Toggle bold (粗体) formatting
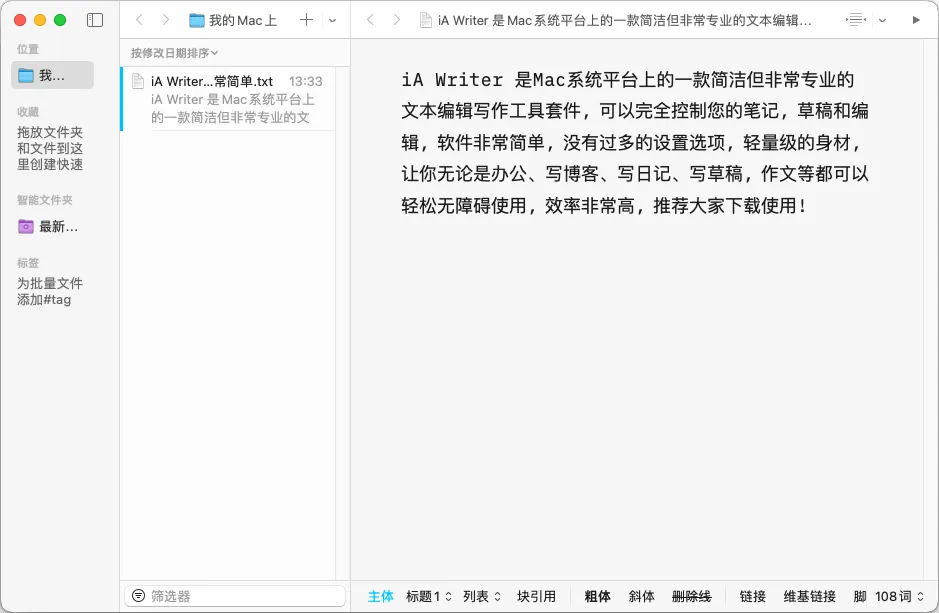 (597, 596)
